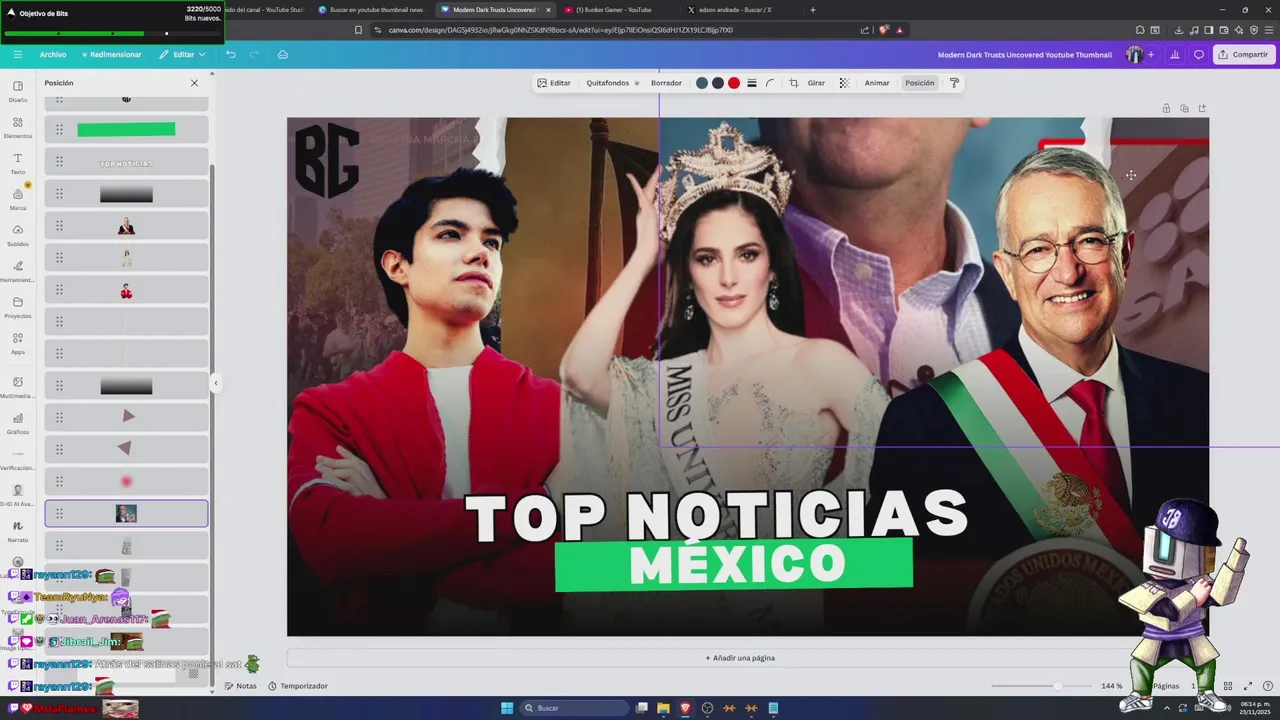Click Editar image in the floating toolbar
This screenshot has height=720, width=1280.
point(554,83)
